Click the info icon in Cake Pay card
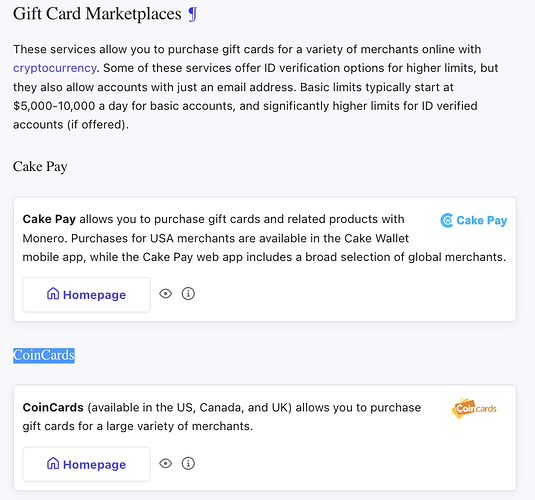The height and width of the screenshot is (500, 535). [188, 294]
